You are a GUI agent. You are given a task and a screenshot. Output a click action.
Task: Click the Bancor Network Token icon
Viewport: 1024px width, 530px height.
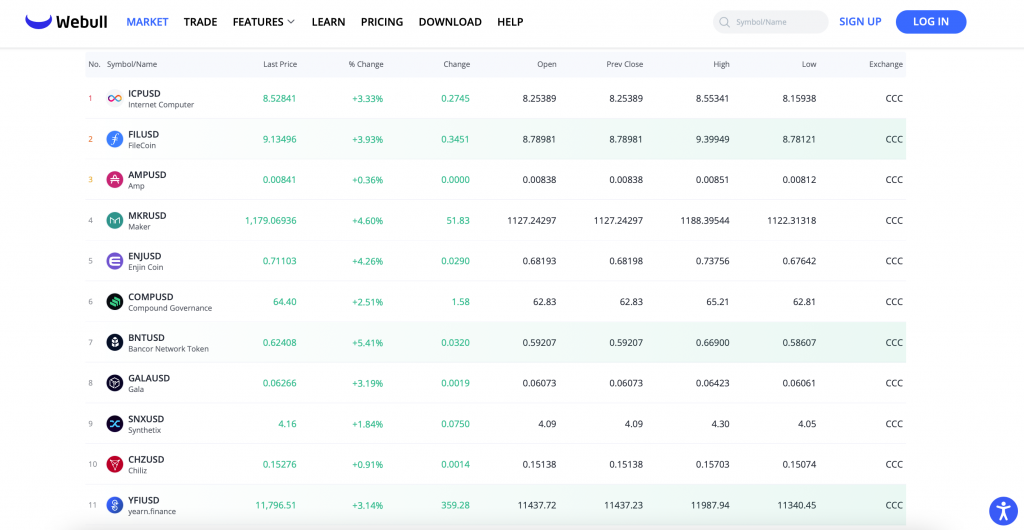[115, 342]
